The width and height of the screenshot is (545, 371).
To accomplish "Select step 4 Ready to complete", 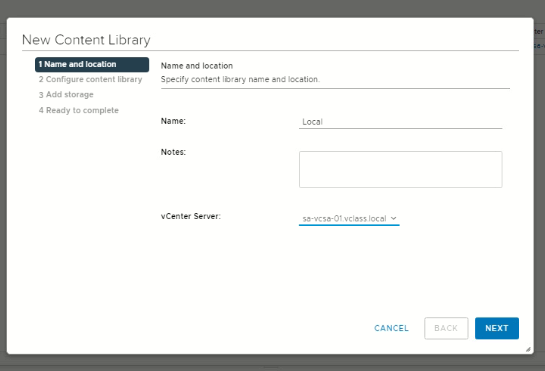I will [79, 110].
